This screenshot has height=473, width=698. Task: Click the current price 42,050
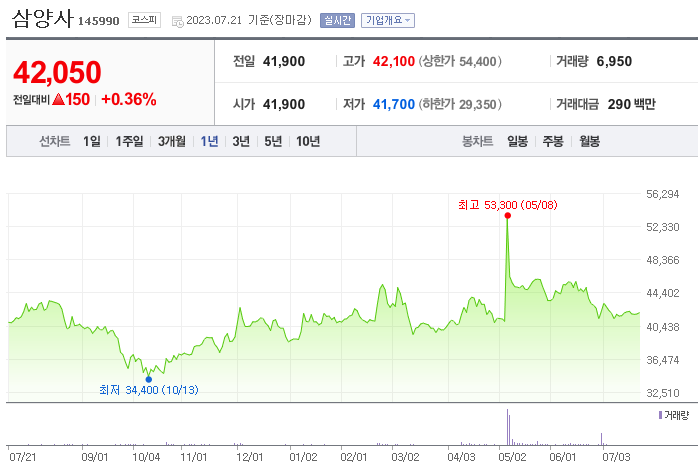[x=57, y=72]
